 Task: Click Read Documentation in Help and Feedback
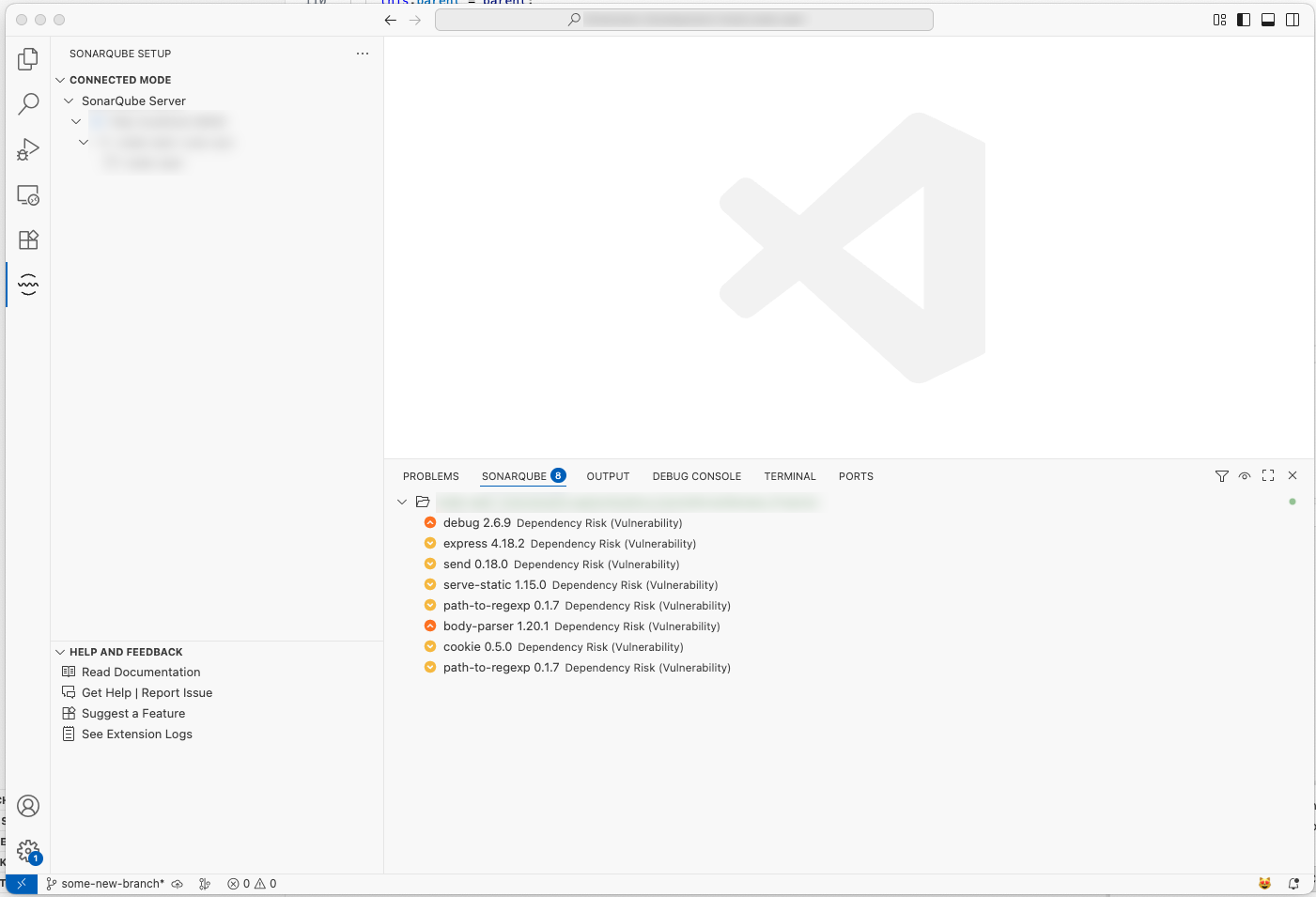point(141,672)
